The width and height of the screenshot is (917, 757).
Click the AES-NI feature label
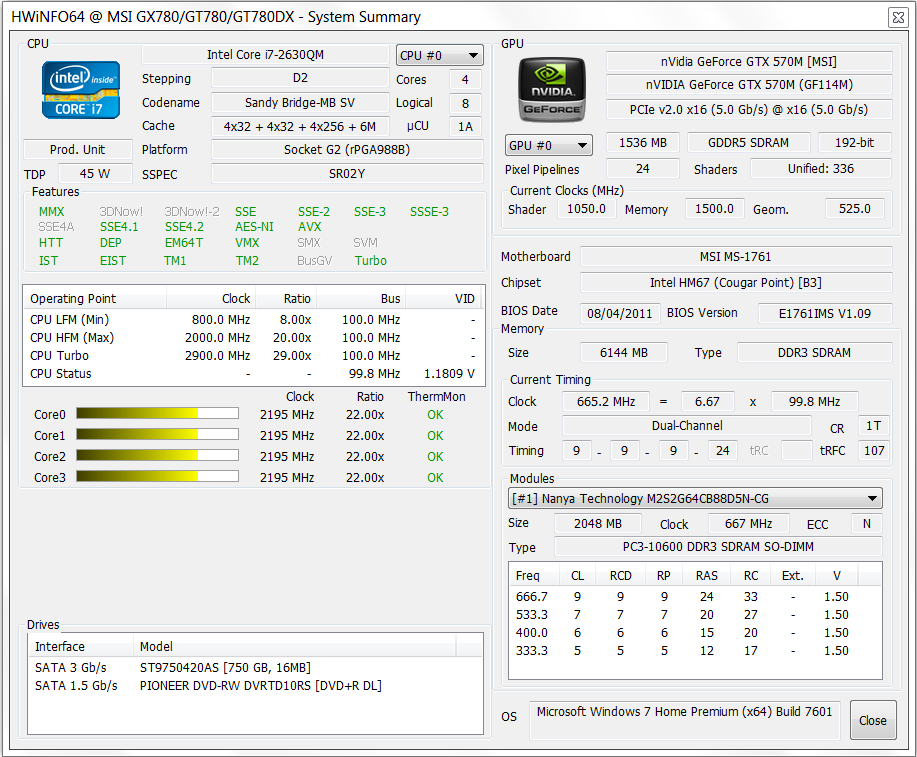point(254,226)
